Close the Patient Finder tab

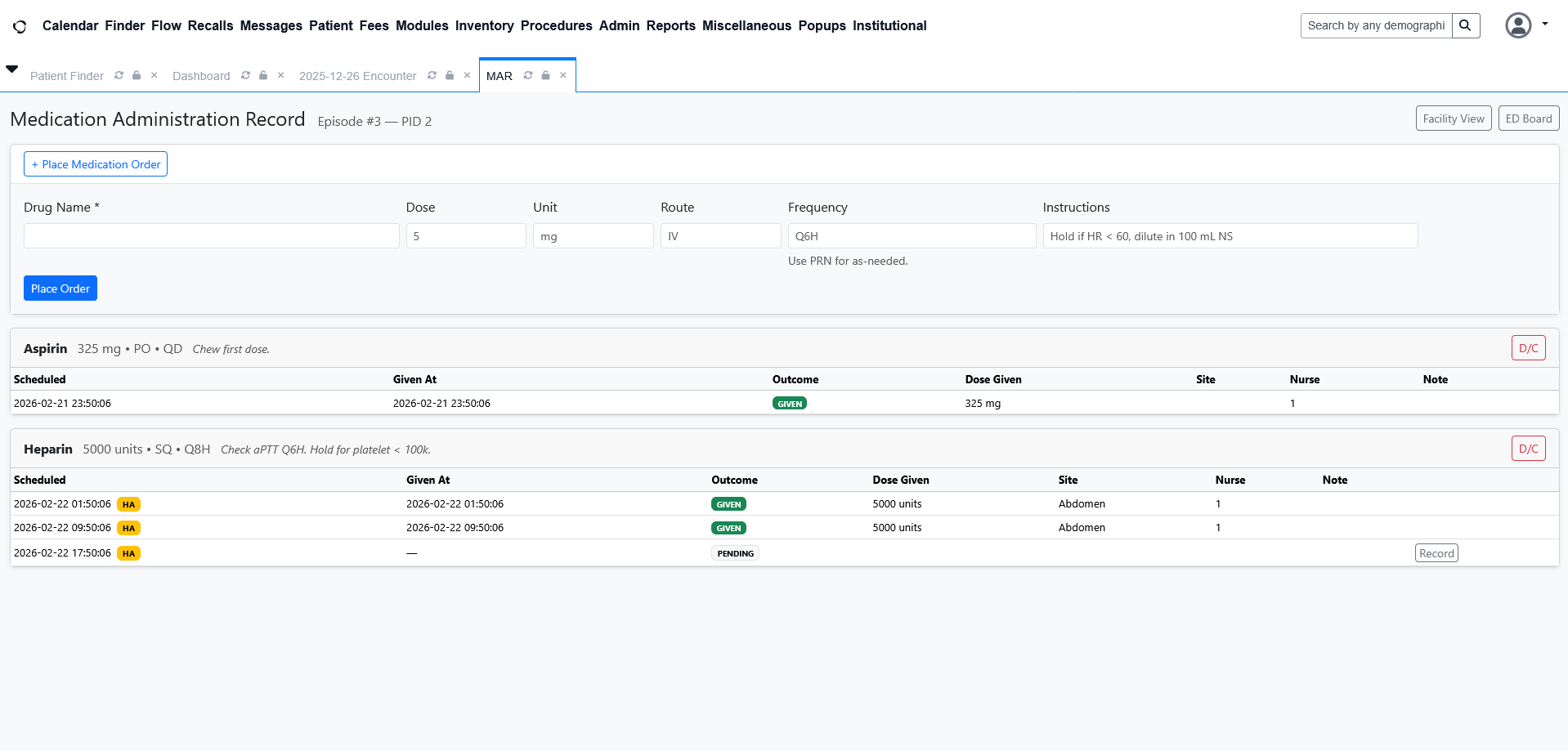pyautogui.click(x=154, y=75)
